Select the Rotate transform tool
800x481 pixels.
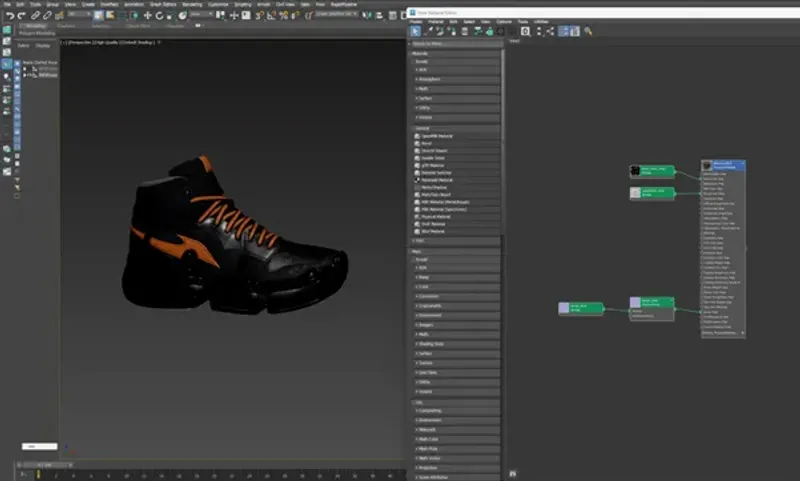click(160, 16)
